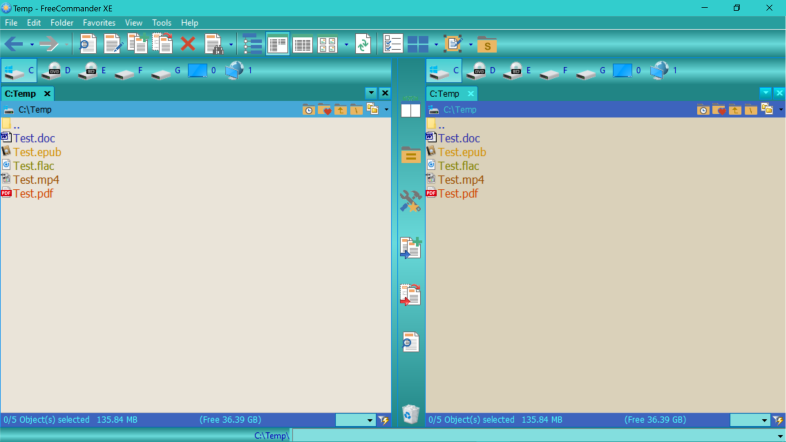Switch to details view mode icon
786x442 pixels.
coord(302,44)
